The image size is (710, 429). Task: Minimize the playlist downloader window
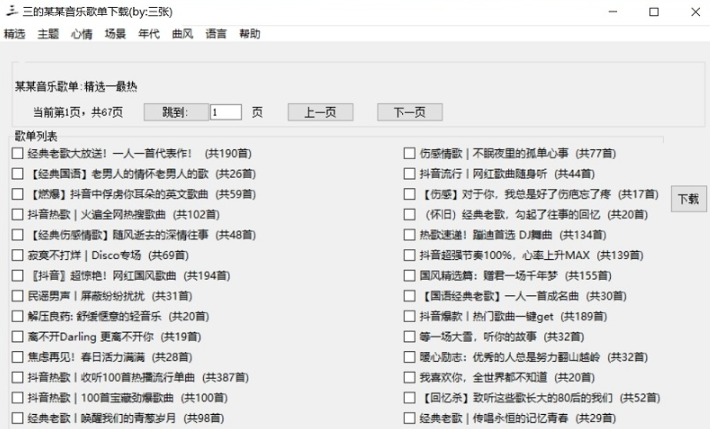tap(613, 12)
